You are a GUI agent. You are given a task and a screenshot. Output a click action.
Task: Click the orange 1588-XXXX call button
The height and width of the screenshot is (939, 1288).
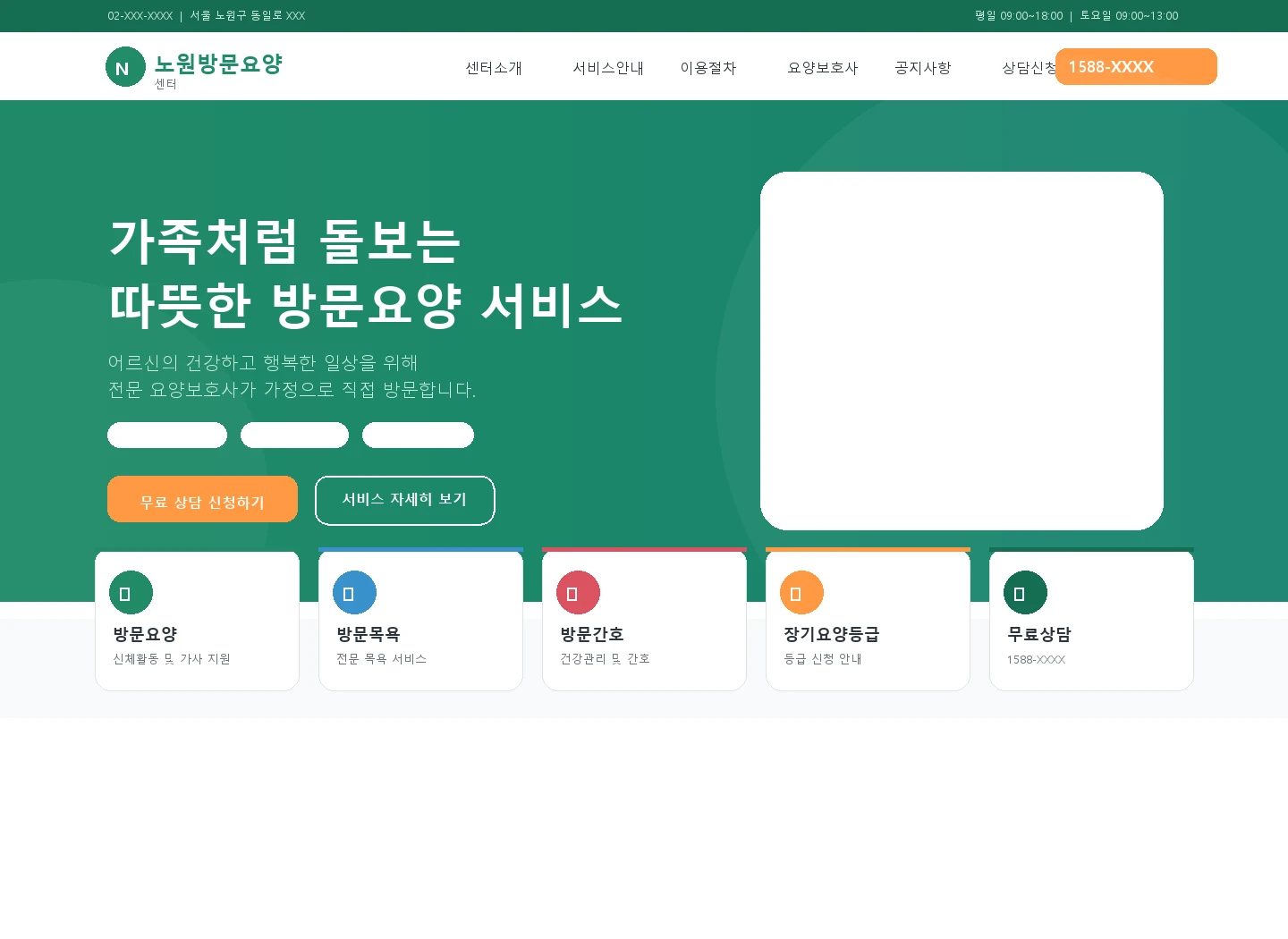[x=1136, y=67]
